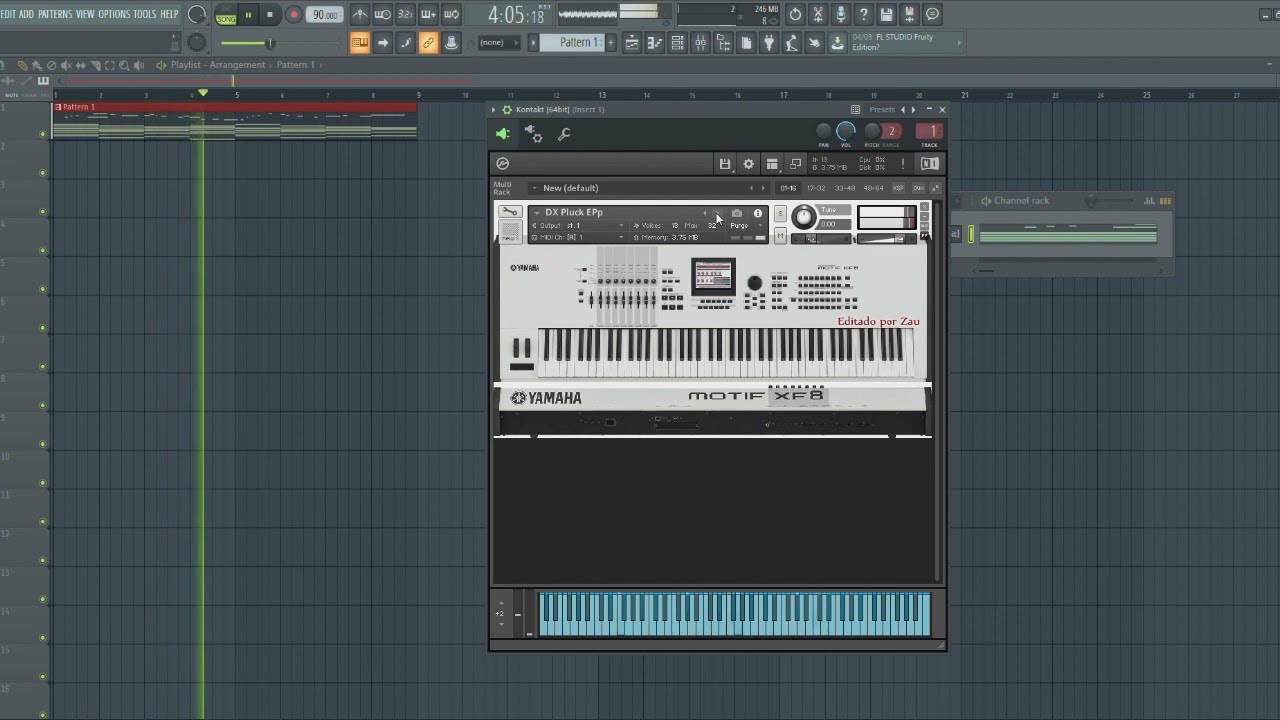Open the TOOLS menu
This screenshot has width=1280, height=720.
(145, 14)
